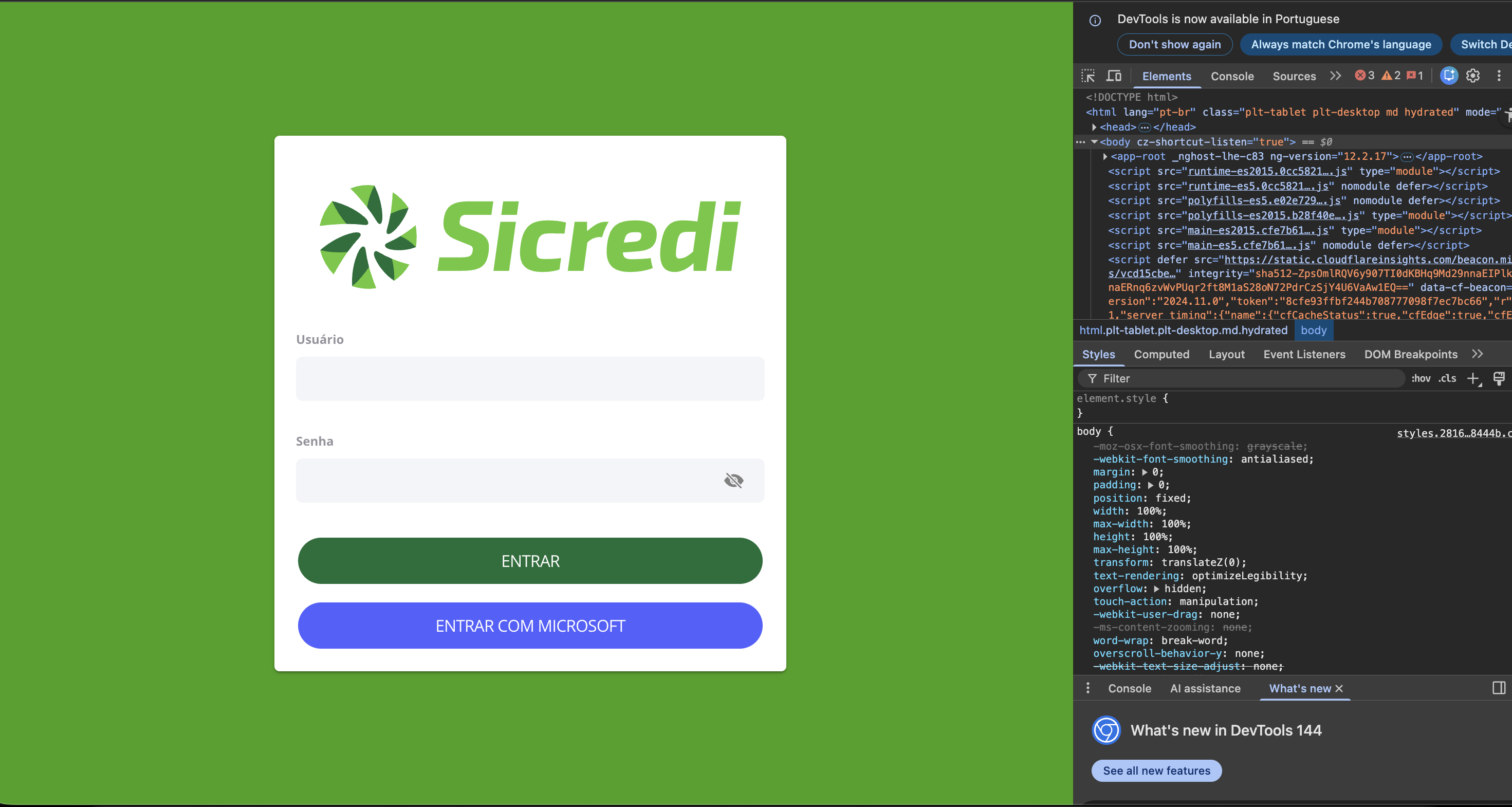Open the drawer Console tab
The width and height of the screenshot is (1512, 807).
[x=1129, y=688]
